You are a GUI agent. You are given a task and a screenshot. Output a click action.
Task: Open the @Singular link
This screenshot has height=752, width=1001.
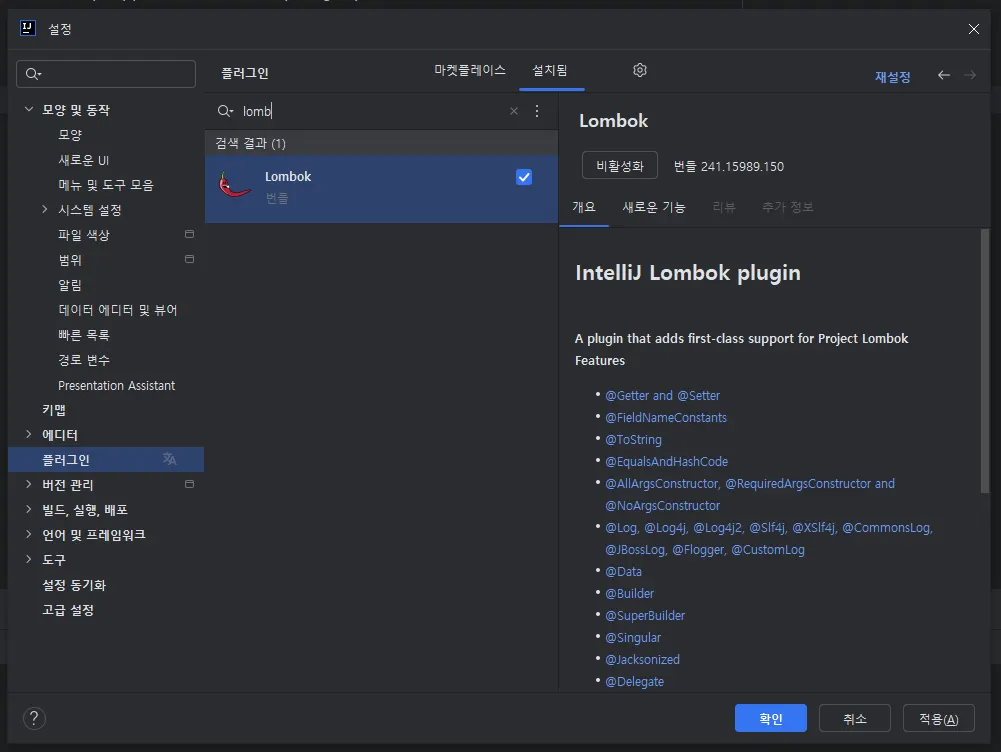pos(633,637)
